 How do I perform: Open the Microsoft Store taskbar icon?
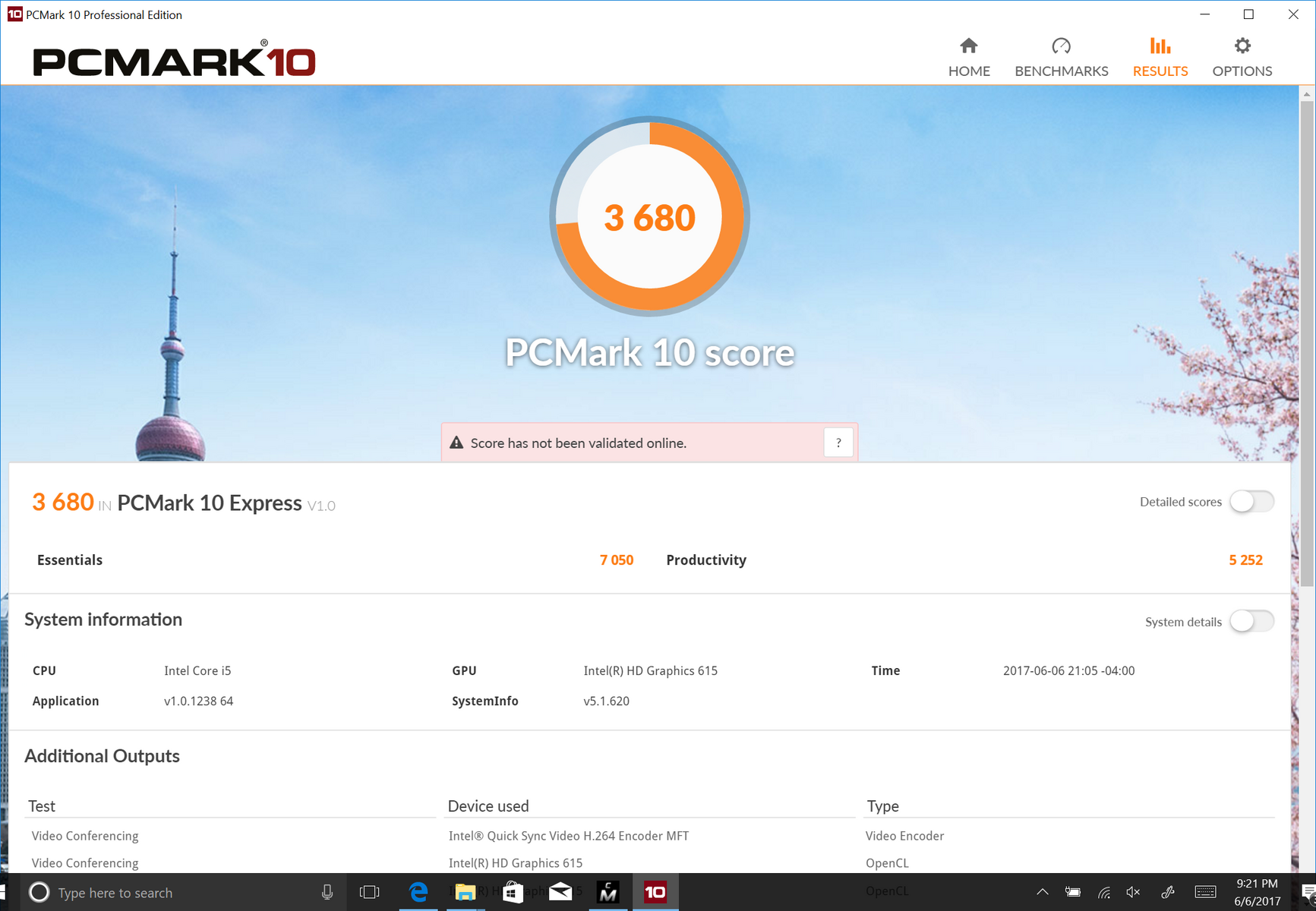coord(513,893)
